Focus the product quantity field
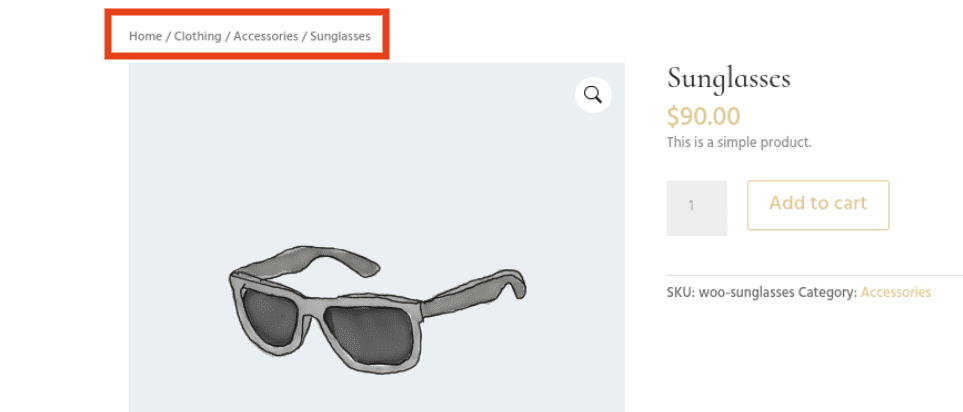The width and height of the screenshot is (963, 412). point(696,207)
